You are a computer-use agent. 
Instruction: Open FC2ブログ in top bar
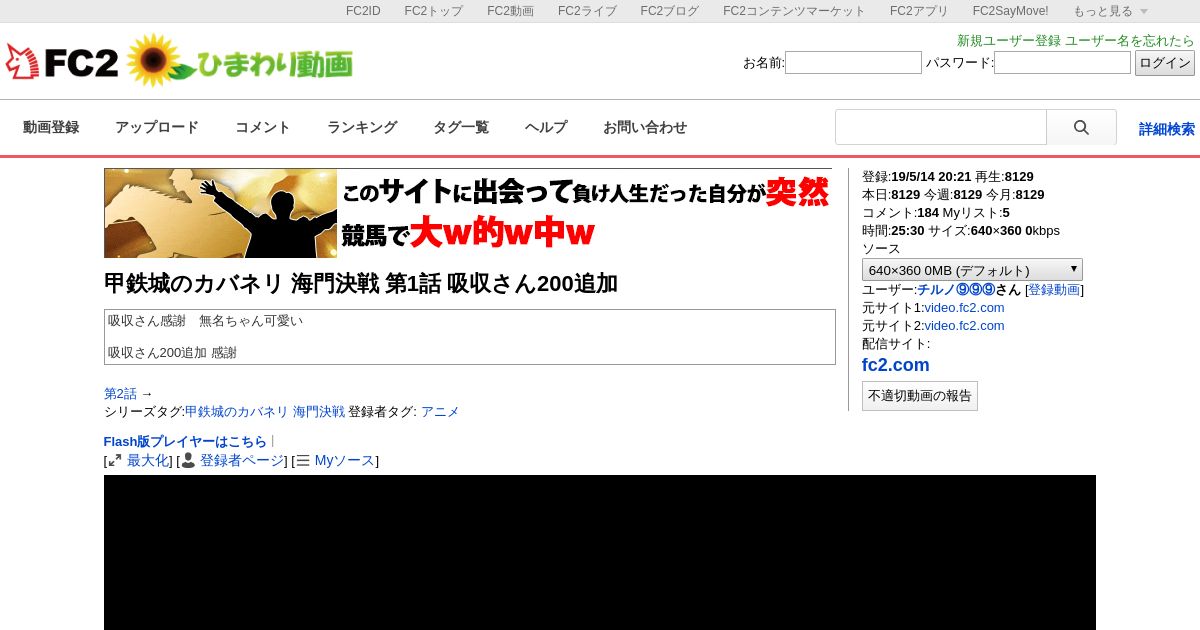670,11
